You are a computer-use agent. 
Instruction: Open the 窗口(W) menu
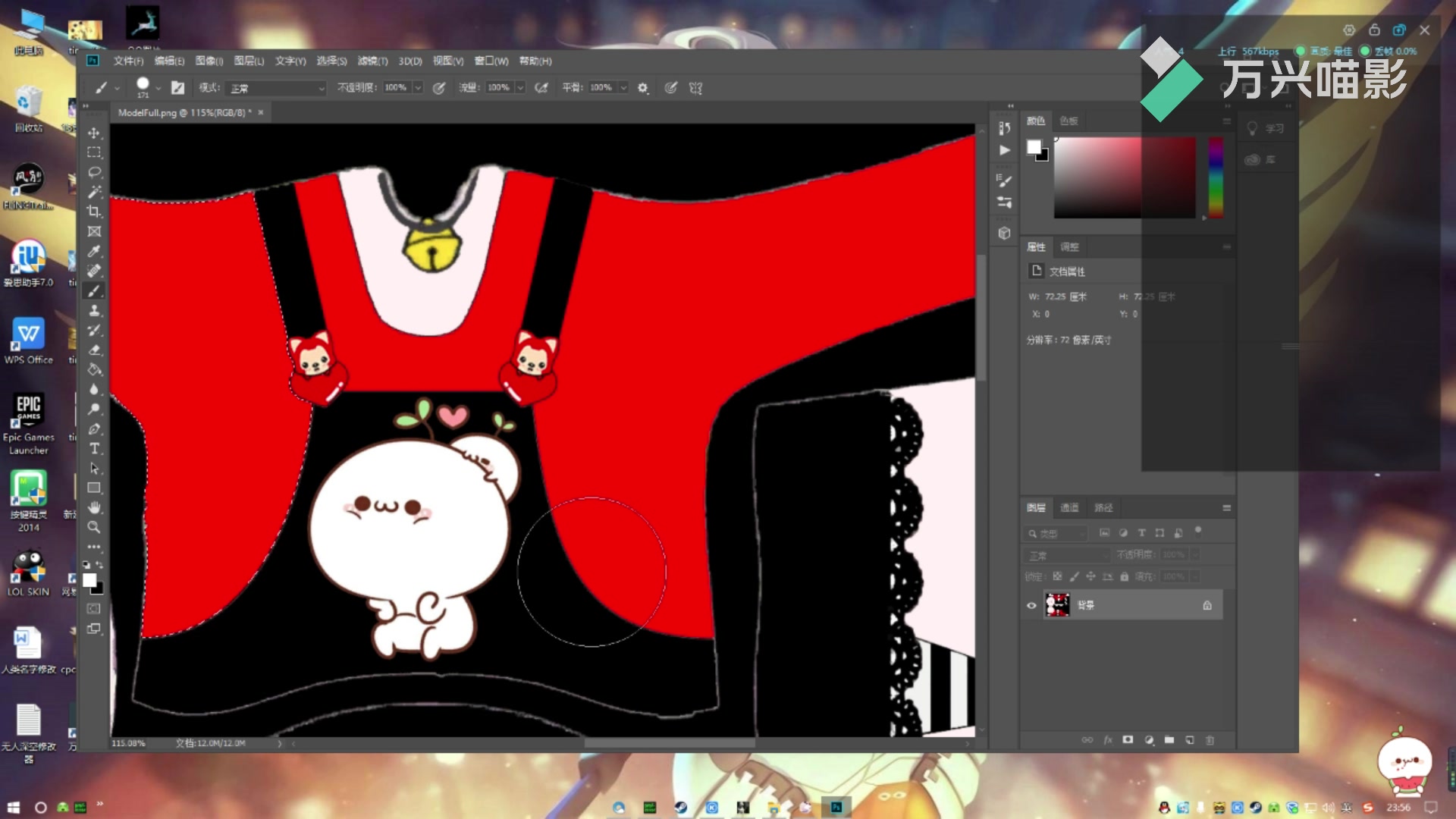491,61
